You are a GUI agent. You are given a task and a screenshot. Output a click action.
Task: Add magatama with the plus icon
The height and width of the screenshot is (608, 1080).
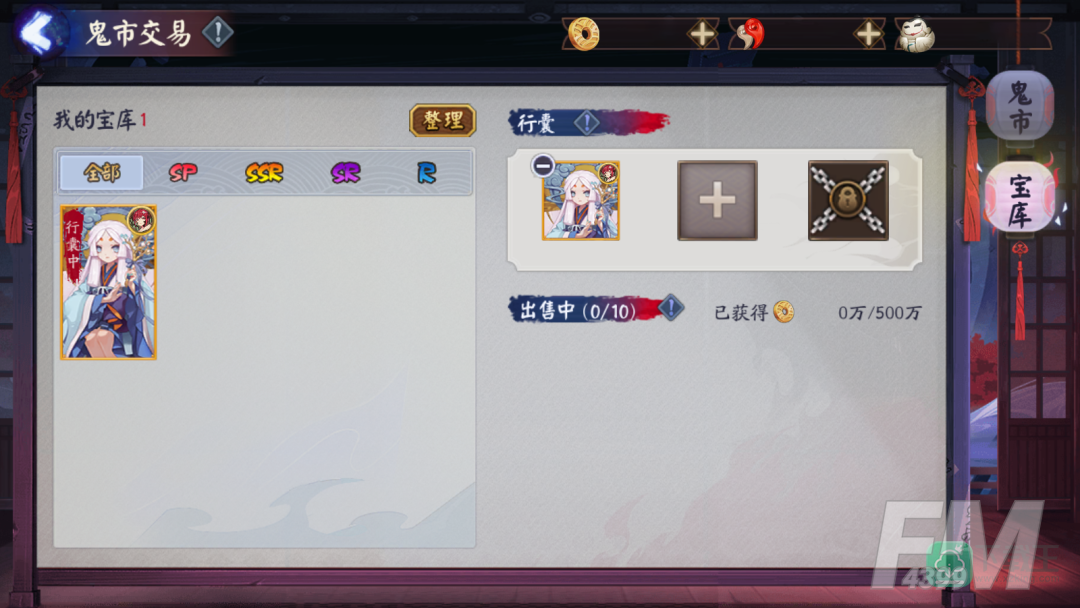(x=869, y=34)
